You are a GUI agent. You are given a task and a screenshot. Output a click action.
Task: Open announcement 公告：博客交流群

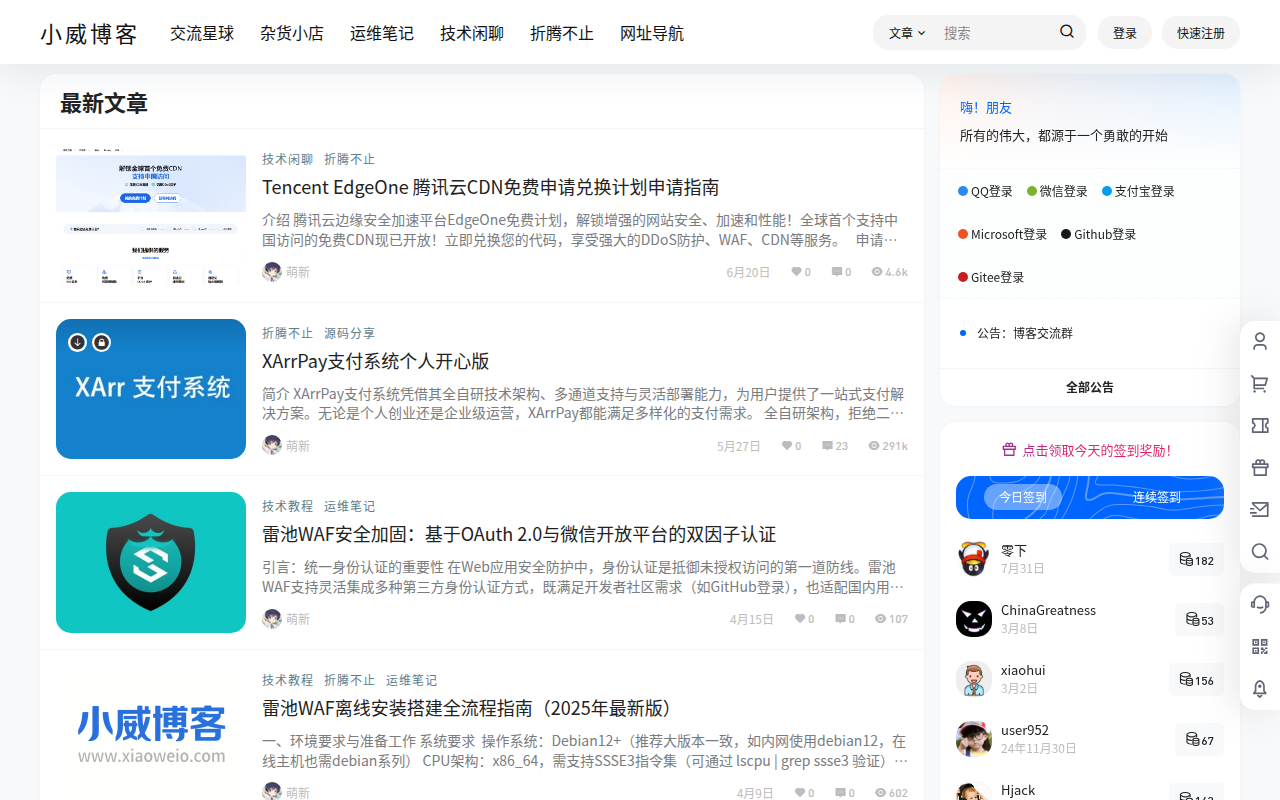1025,333
